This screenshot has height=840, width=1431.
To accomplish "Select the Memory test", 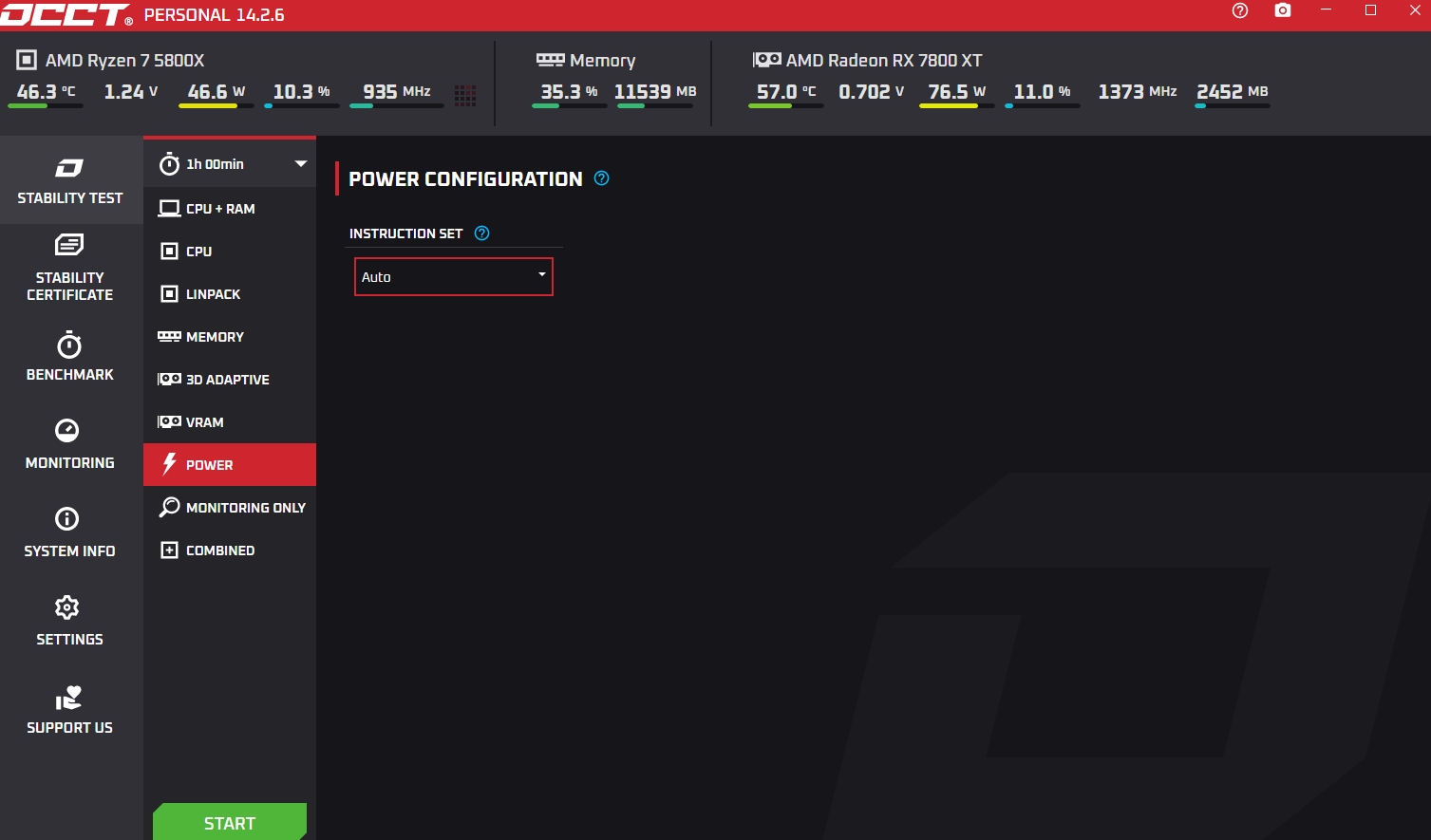I will [230, 337].
